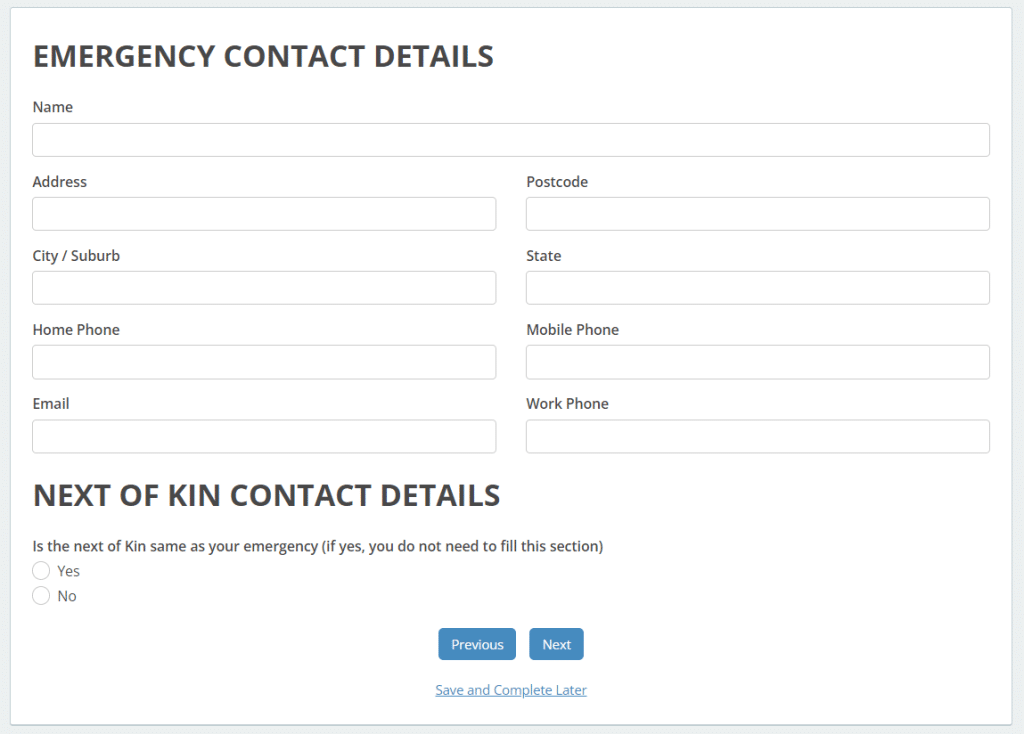The width and height of the screenshot is (1024, 734).
Task: Click the NEXT OF KIN CONTACT DETAILS heading
Action: (x=266, y=495)
